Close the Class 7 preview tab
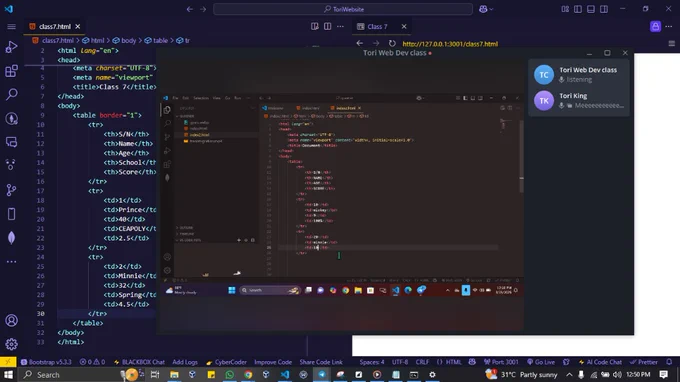This screenshot has width=680, height=382. (404, 26)
